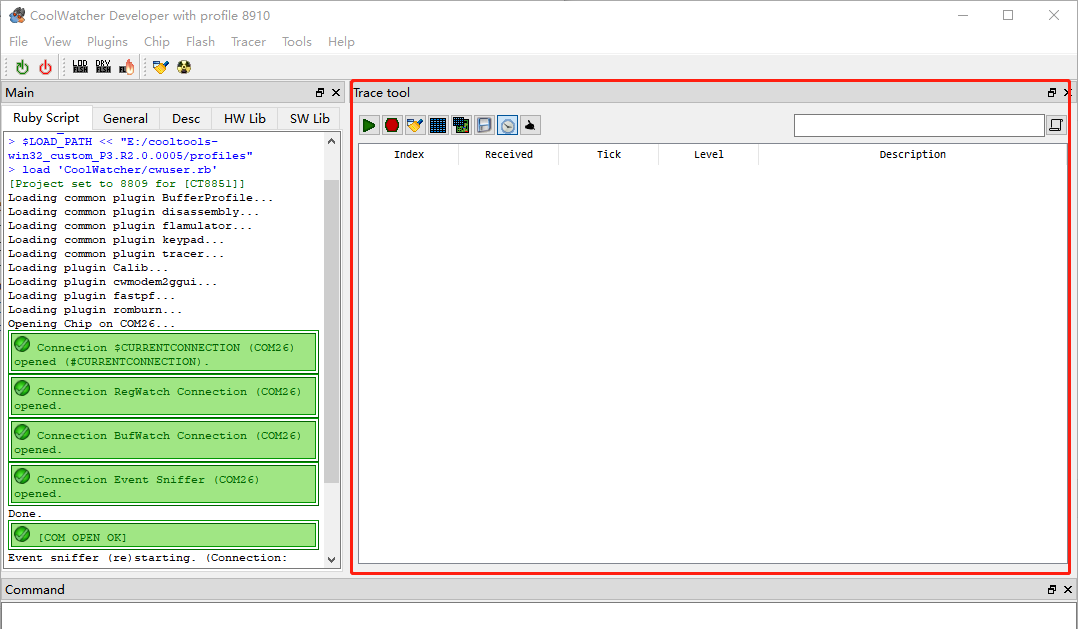Click the Received column header
The image size is (1078, 629).
(509, 155)
